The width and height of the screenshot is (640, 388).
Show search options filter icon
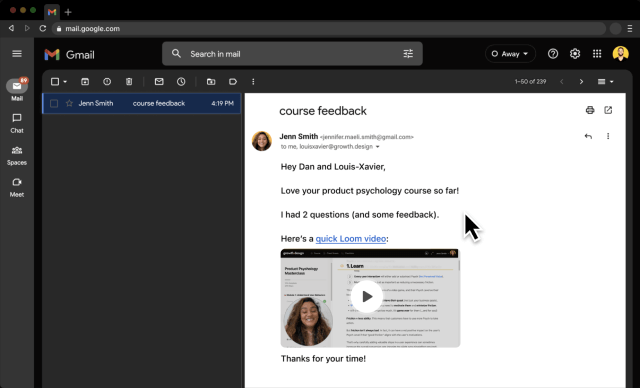(408, 53)
